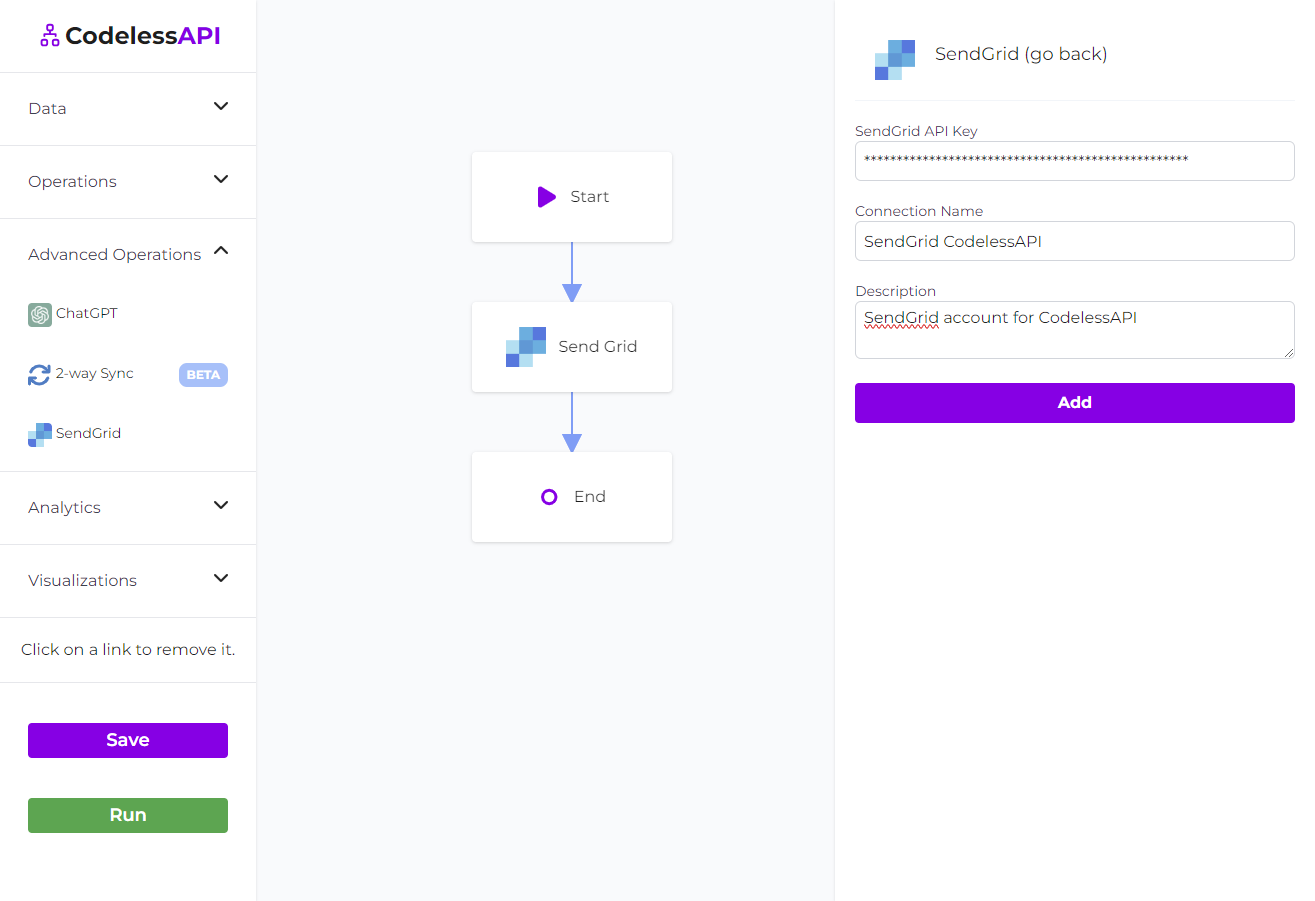Select the Advanced Operations heading
The image size is (1315, 901).
point(115,255)
